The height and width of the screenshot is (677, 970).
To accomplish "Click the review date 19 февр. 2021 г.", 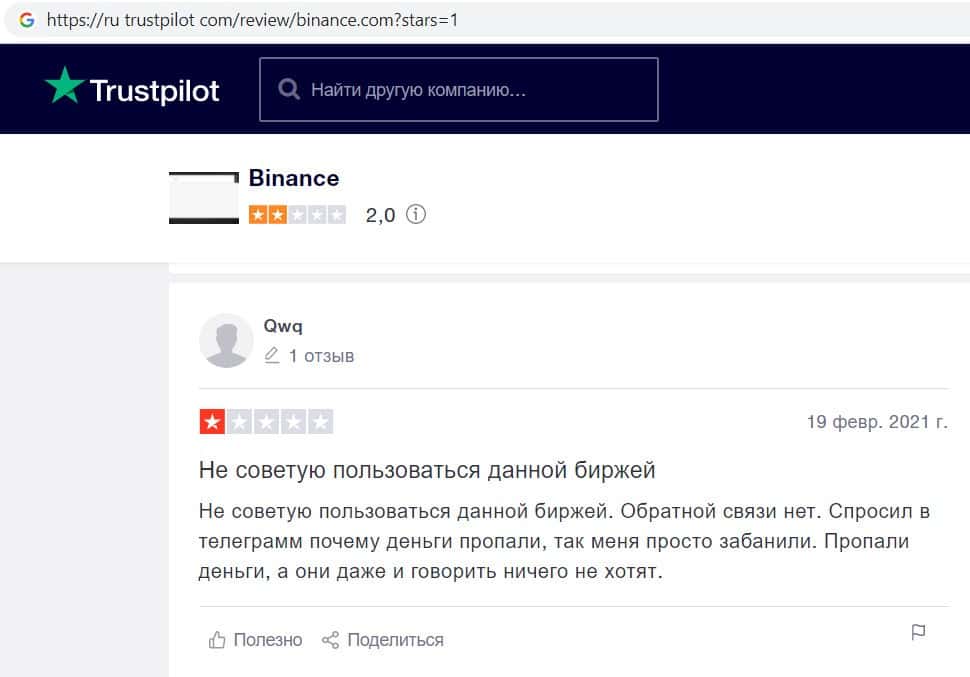I will (x=877, y=422).
